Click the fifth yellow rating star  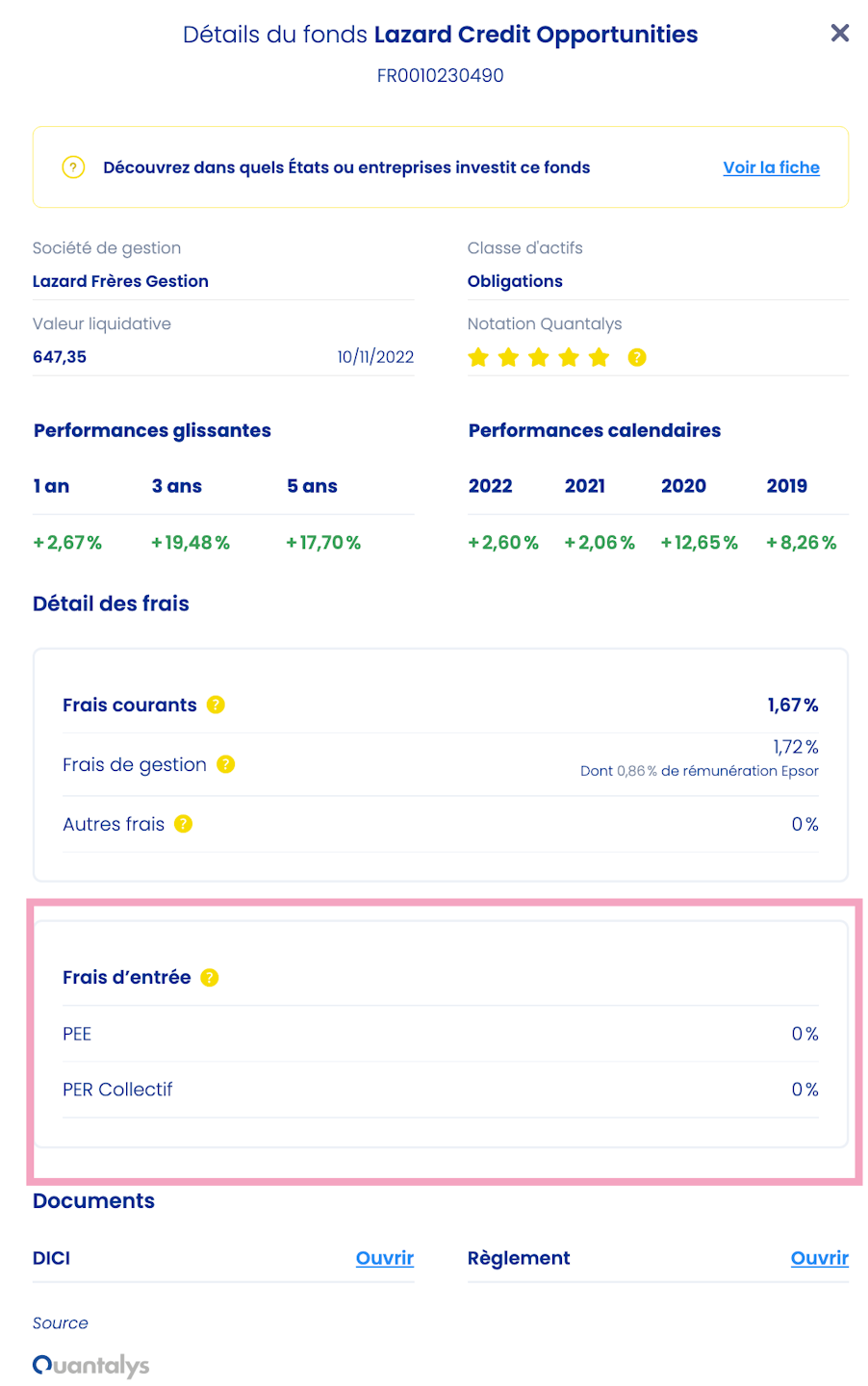[x=599, y=357]
